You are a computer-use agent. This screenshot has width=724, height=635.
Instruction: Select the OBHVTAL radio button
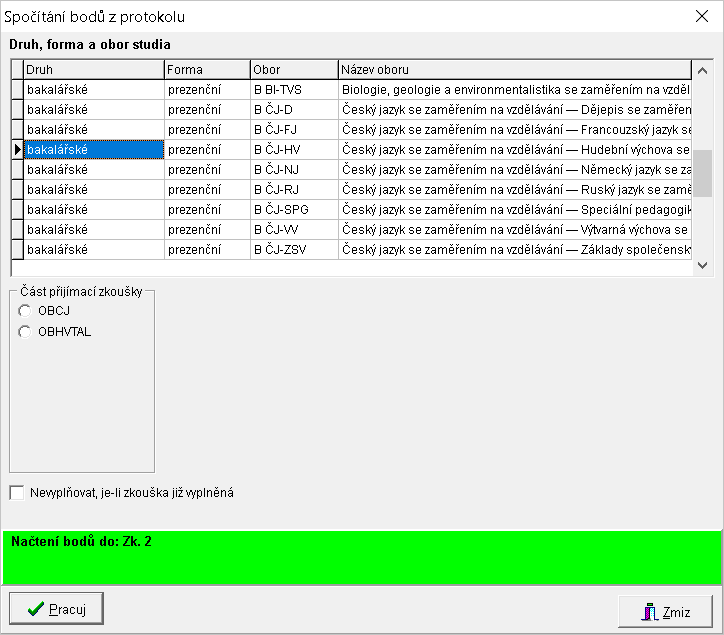coord(25,332)
